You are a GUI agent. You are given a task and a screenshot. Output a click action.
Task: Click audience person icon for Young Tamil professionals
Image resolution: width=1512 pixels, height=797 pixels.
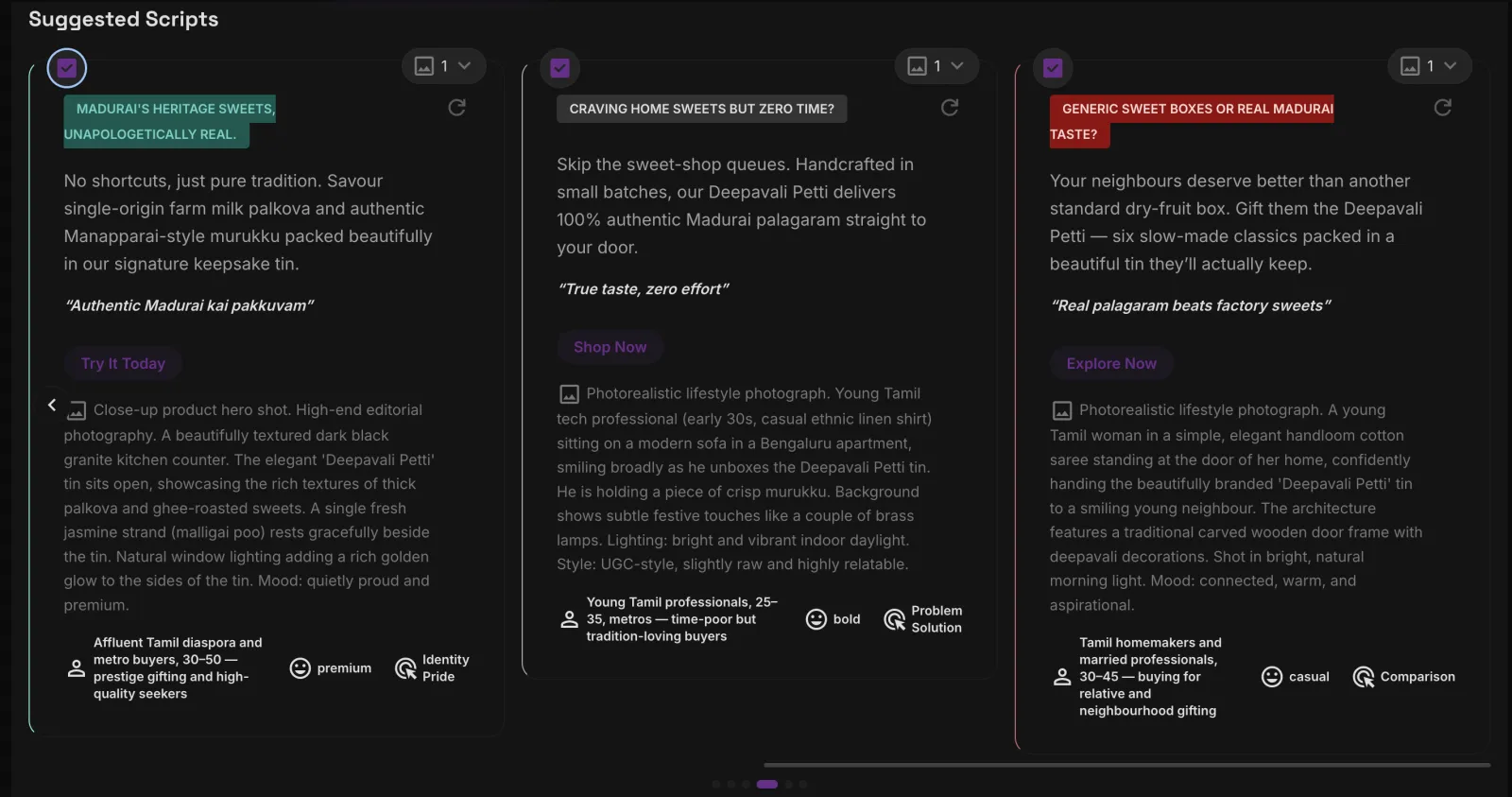(569, 619)
